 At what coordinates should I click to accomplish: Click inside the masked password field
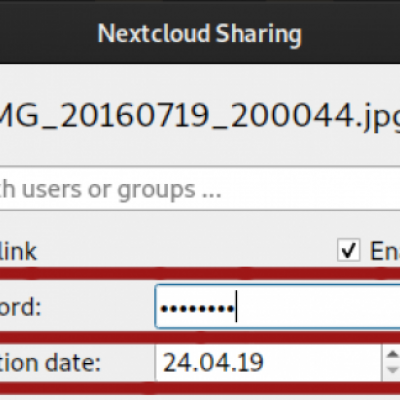pos(278,307)
